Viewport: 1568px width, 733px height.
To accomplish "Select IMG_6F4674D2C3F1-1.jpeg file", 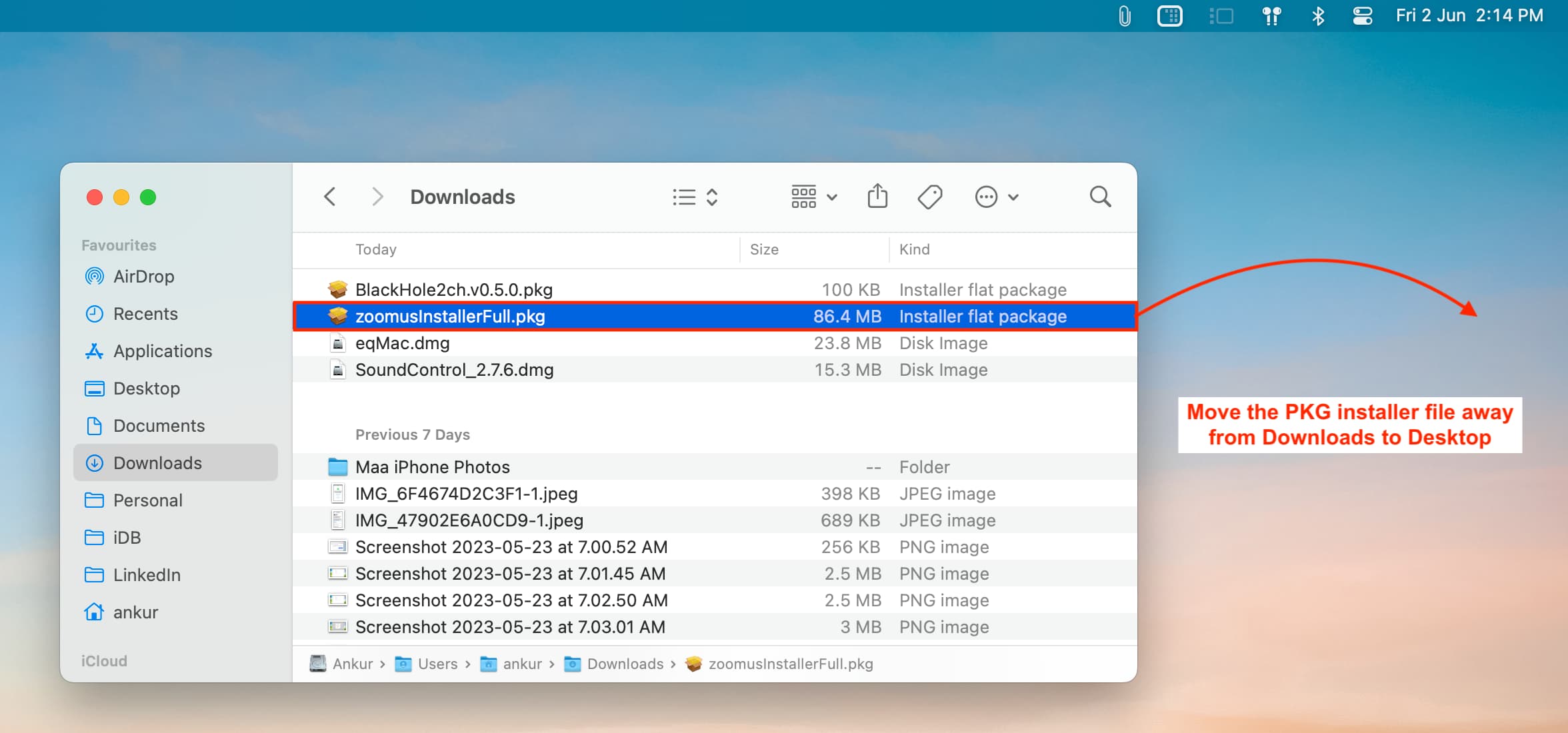I will (x=715, y=493).
